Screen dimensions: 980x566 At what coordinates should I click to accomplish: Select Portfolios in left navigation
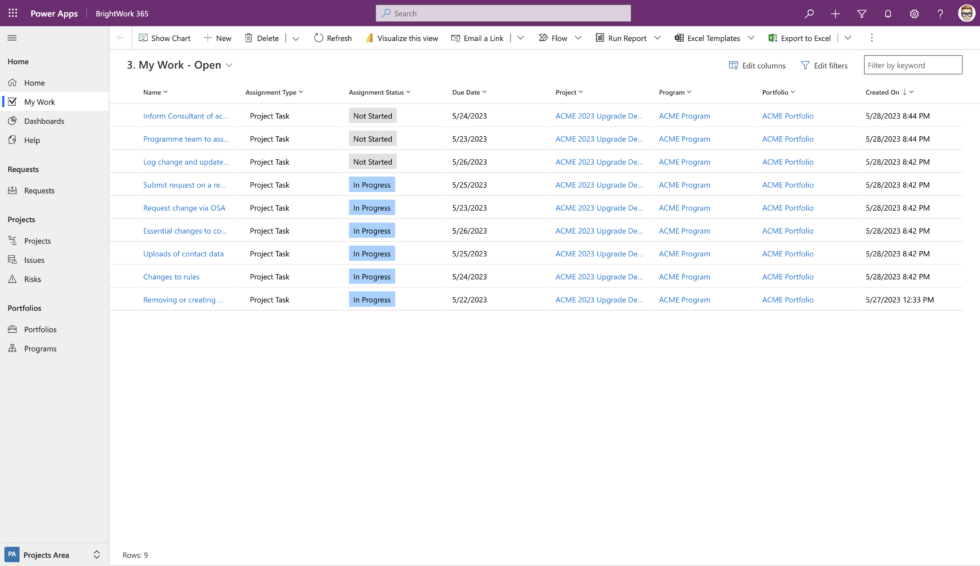40,329
